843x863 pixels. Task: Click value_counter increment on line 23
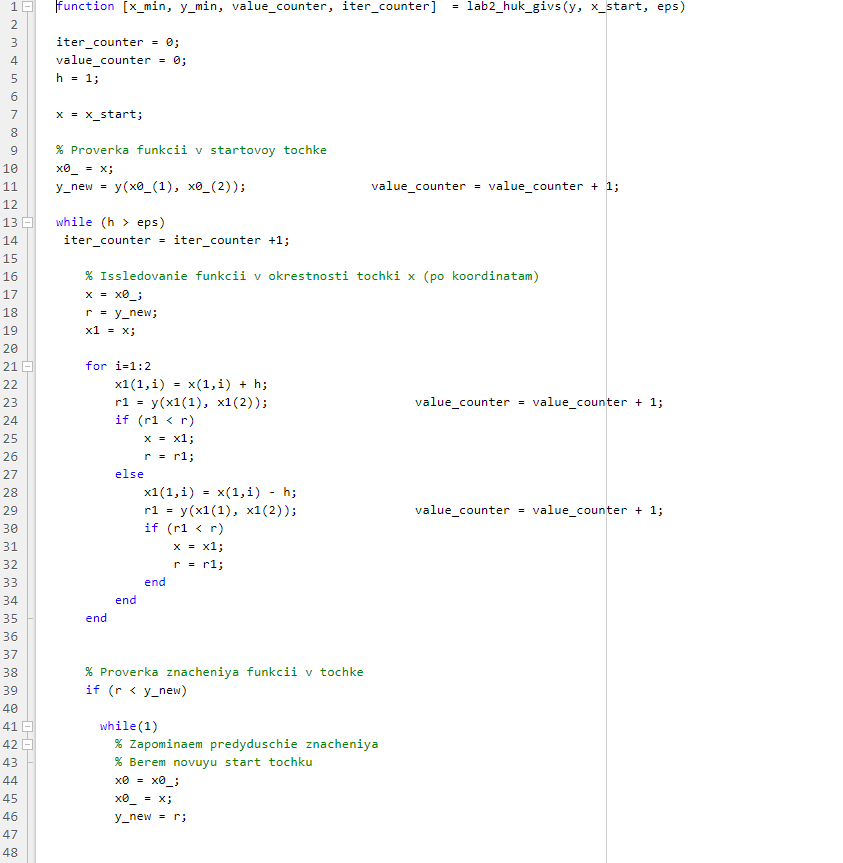point(539,402)
